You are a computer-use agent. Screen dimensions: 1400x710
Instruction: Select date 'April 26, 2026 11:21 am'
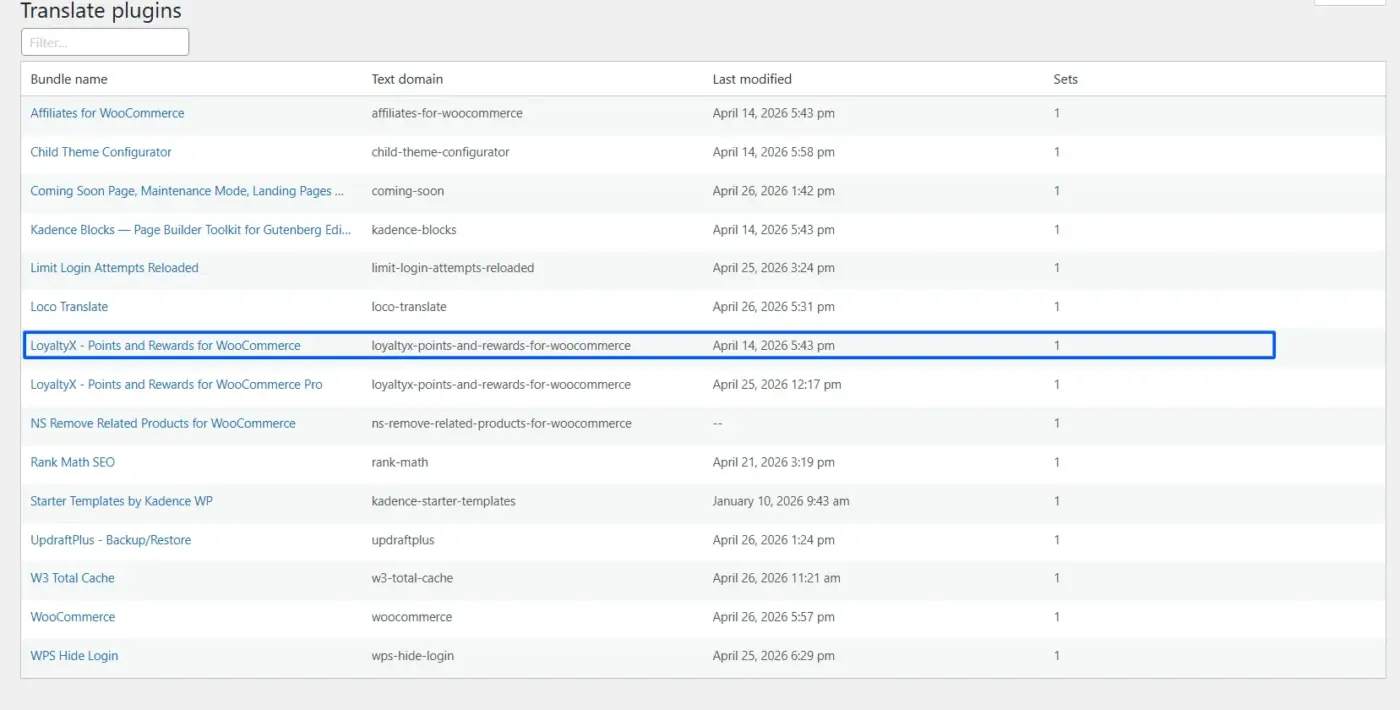click(776, 578)
